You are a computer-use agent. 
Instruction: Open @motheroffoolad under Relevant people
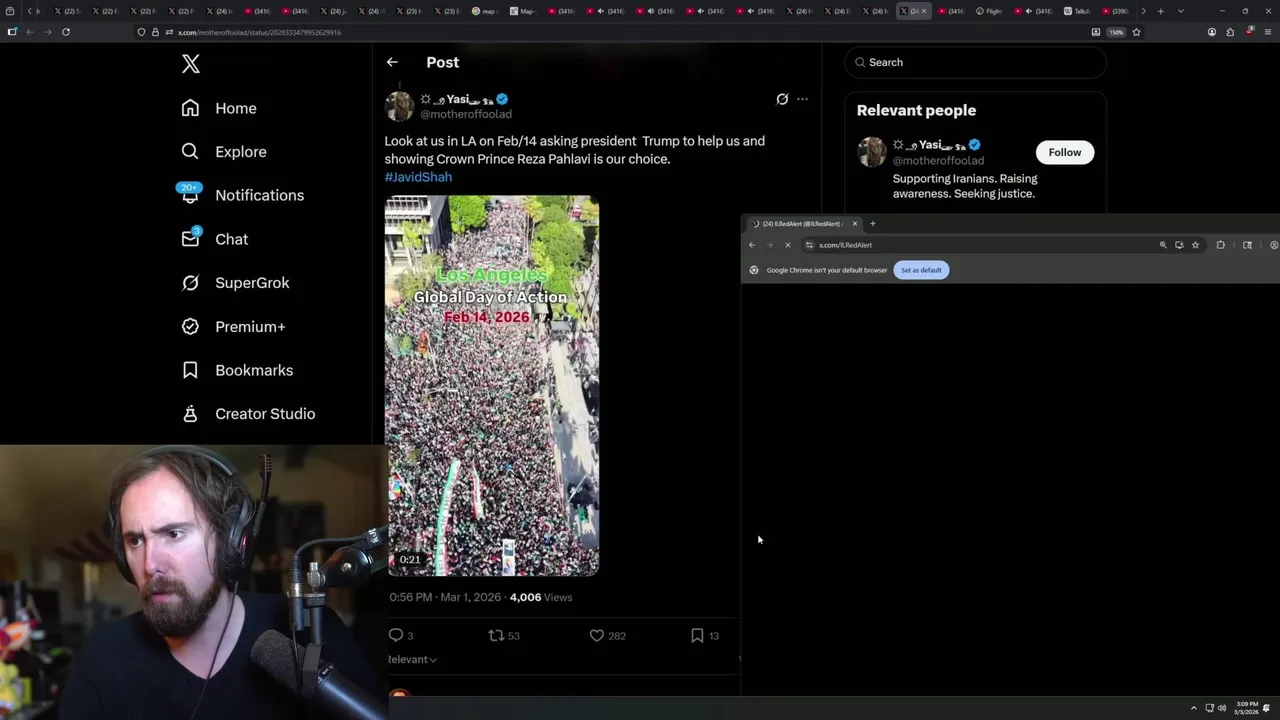pyautogui.click(x=938, y=161)
